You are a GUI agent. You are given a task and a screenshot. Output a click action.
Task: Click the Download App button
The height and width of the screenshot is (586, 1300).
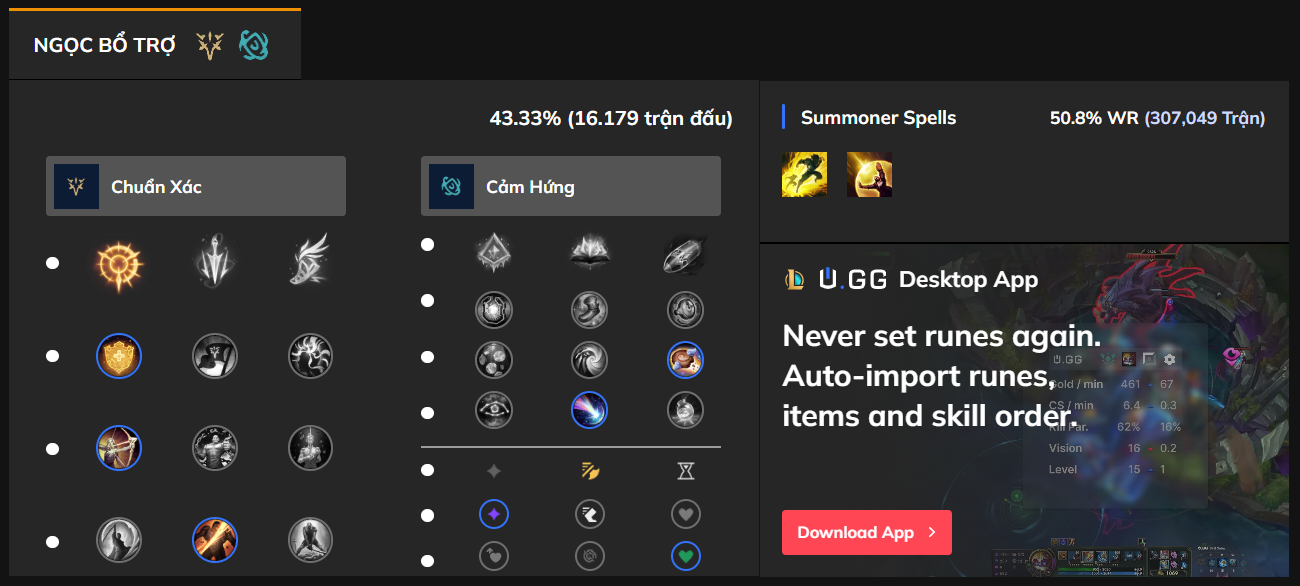[866, 532]
